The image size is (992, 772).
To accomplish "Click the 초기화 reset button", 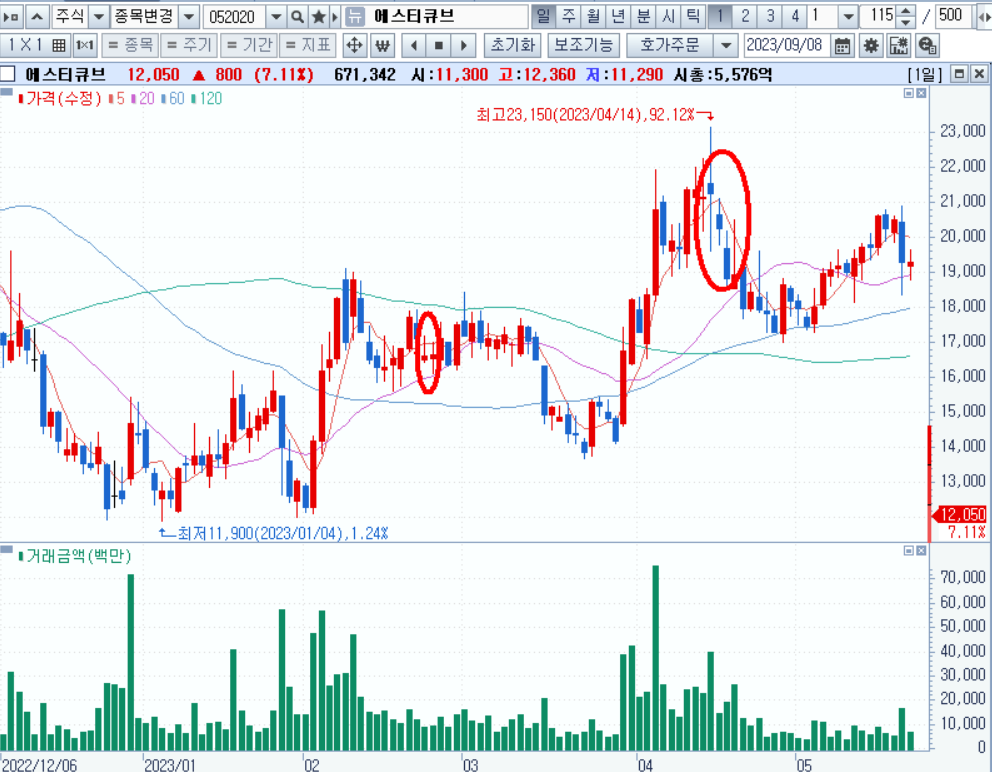I will click(x=512, y=46).
